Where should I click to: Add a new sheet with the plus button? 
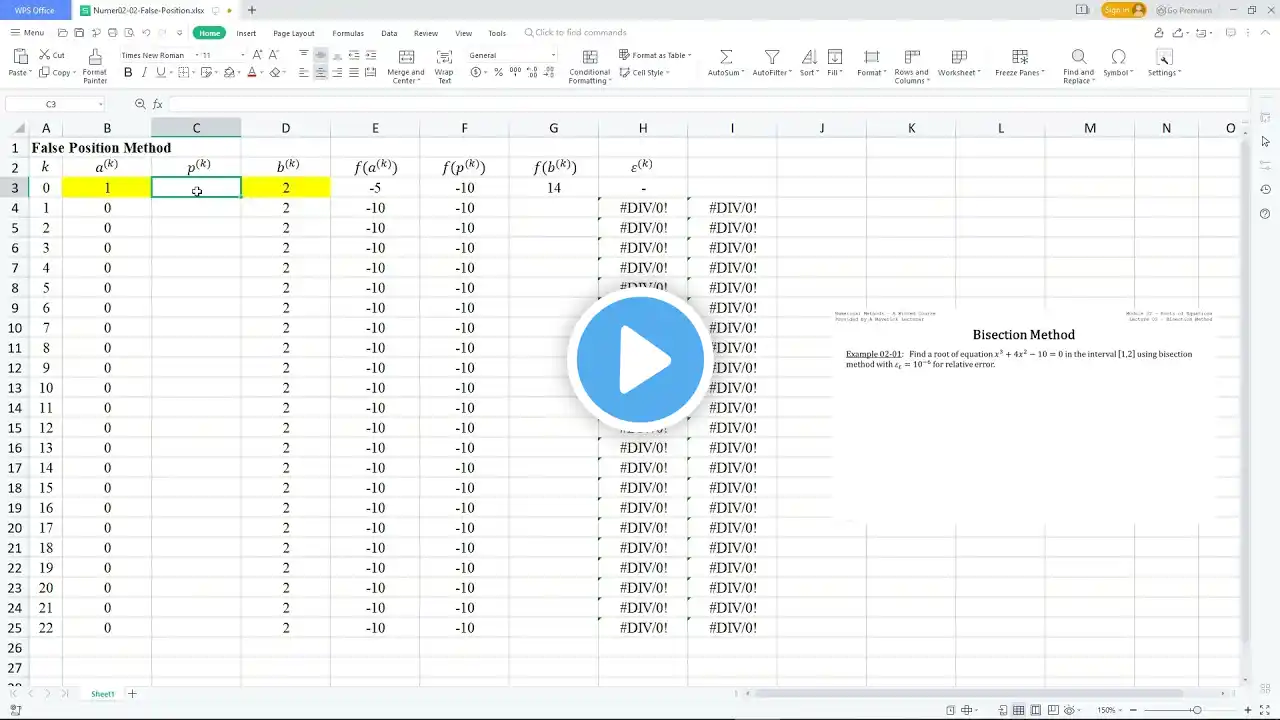(x=132, y=694)
